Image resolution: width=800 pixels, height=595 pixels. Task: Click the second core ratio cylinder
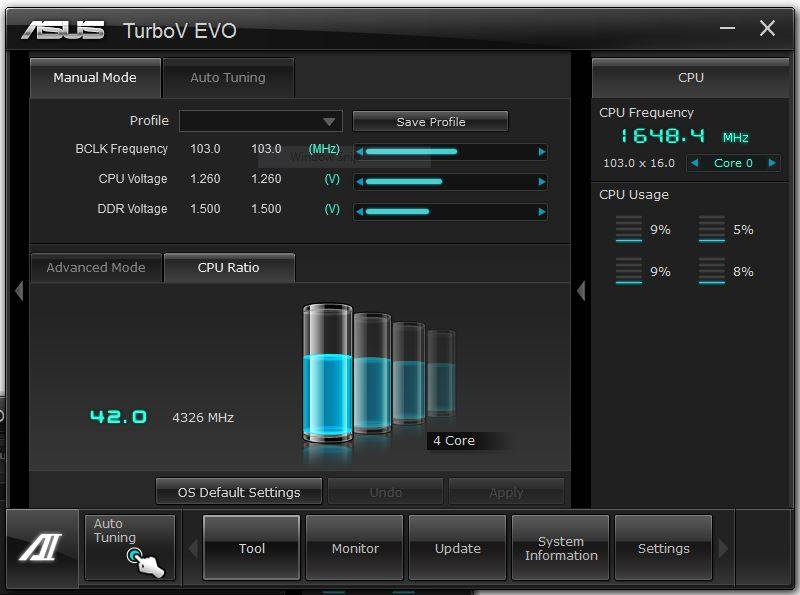[x=372, y=373]
